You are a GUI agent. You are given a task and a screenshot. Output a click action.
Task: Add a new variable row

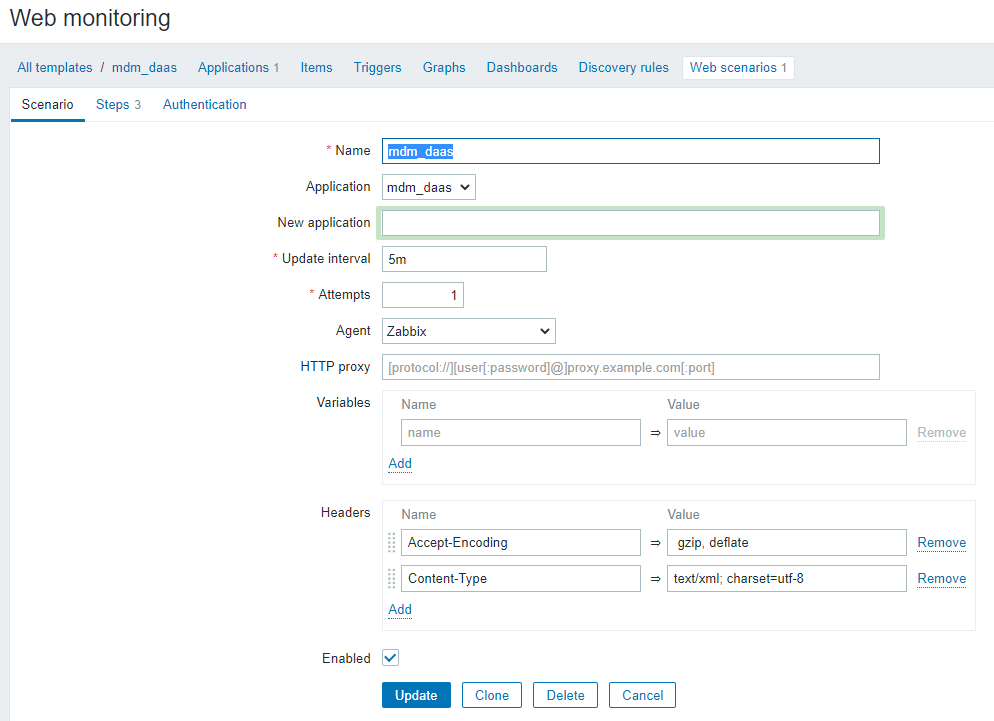(400, 463)
